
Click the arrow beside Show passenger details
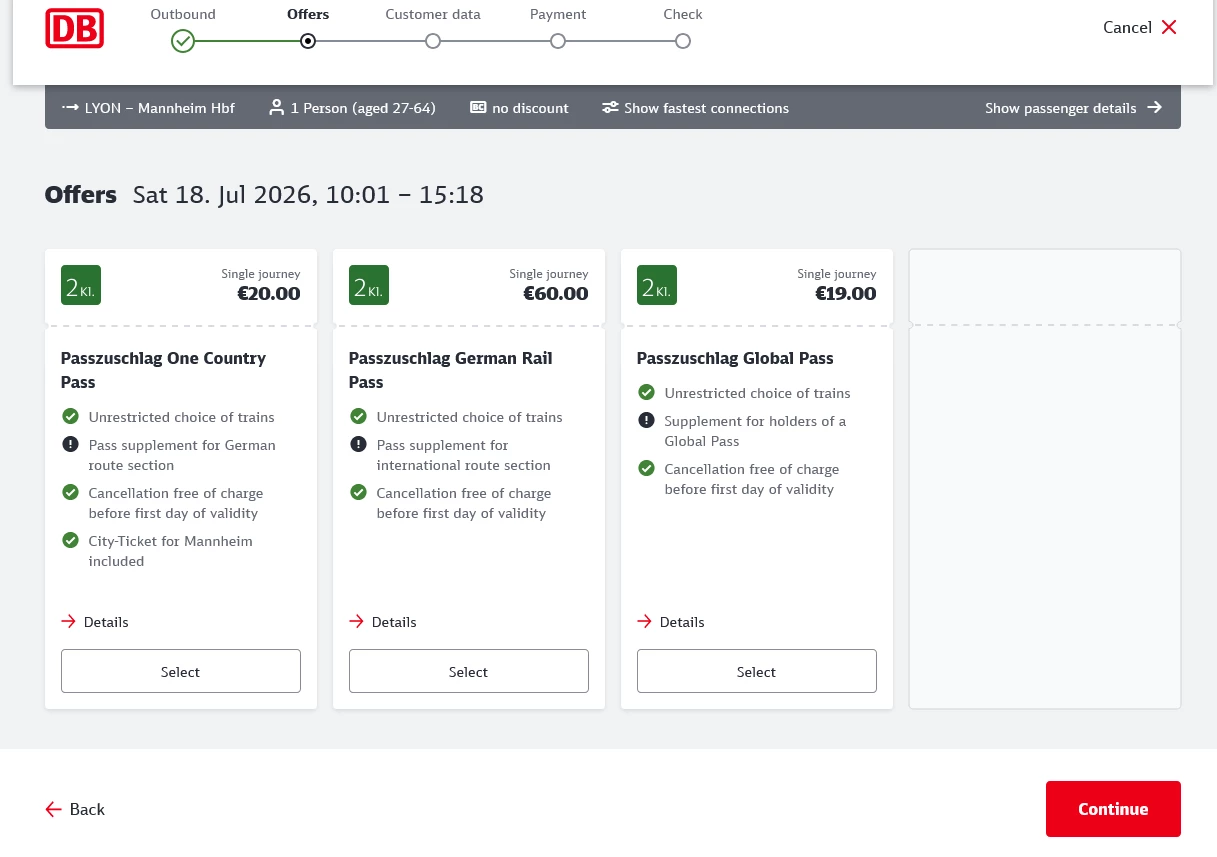coord(1154,107)
